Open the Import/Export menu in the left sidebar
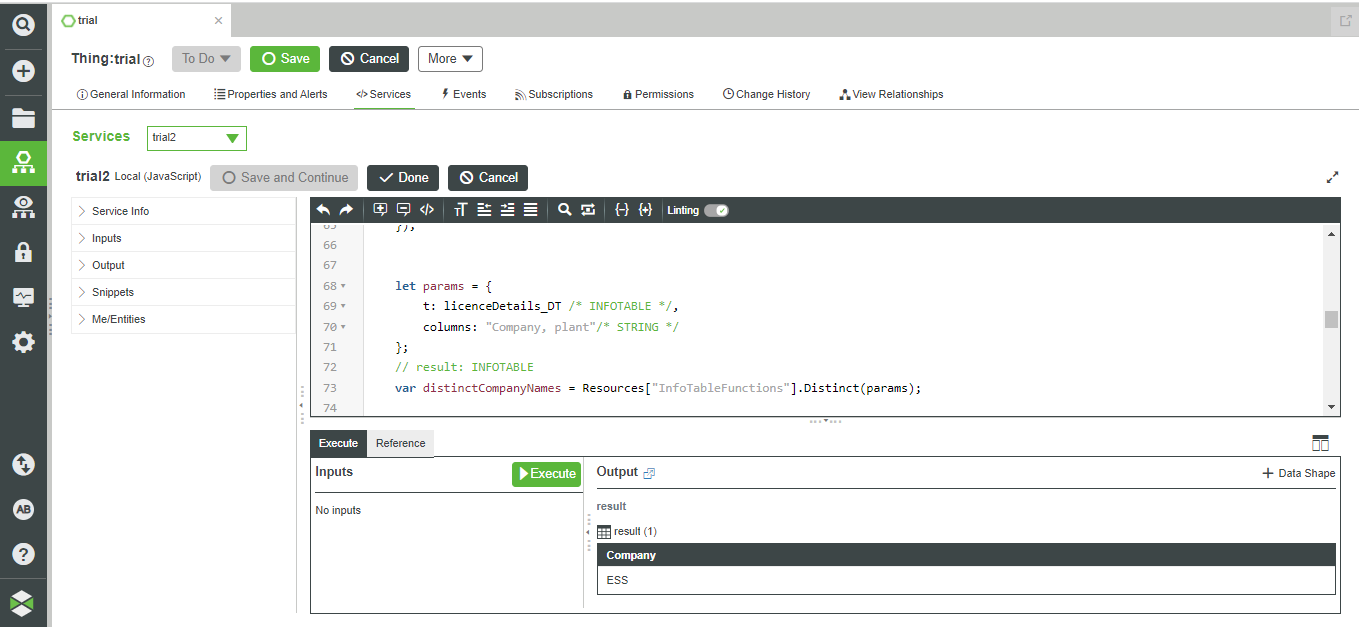1359x627 pixels. [23, 464]
